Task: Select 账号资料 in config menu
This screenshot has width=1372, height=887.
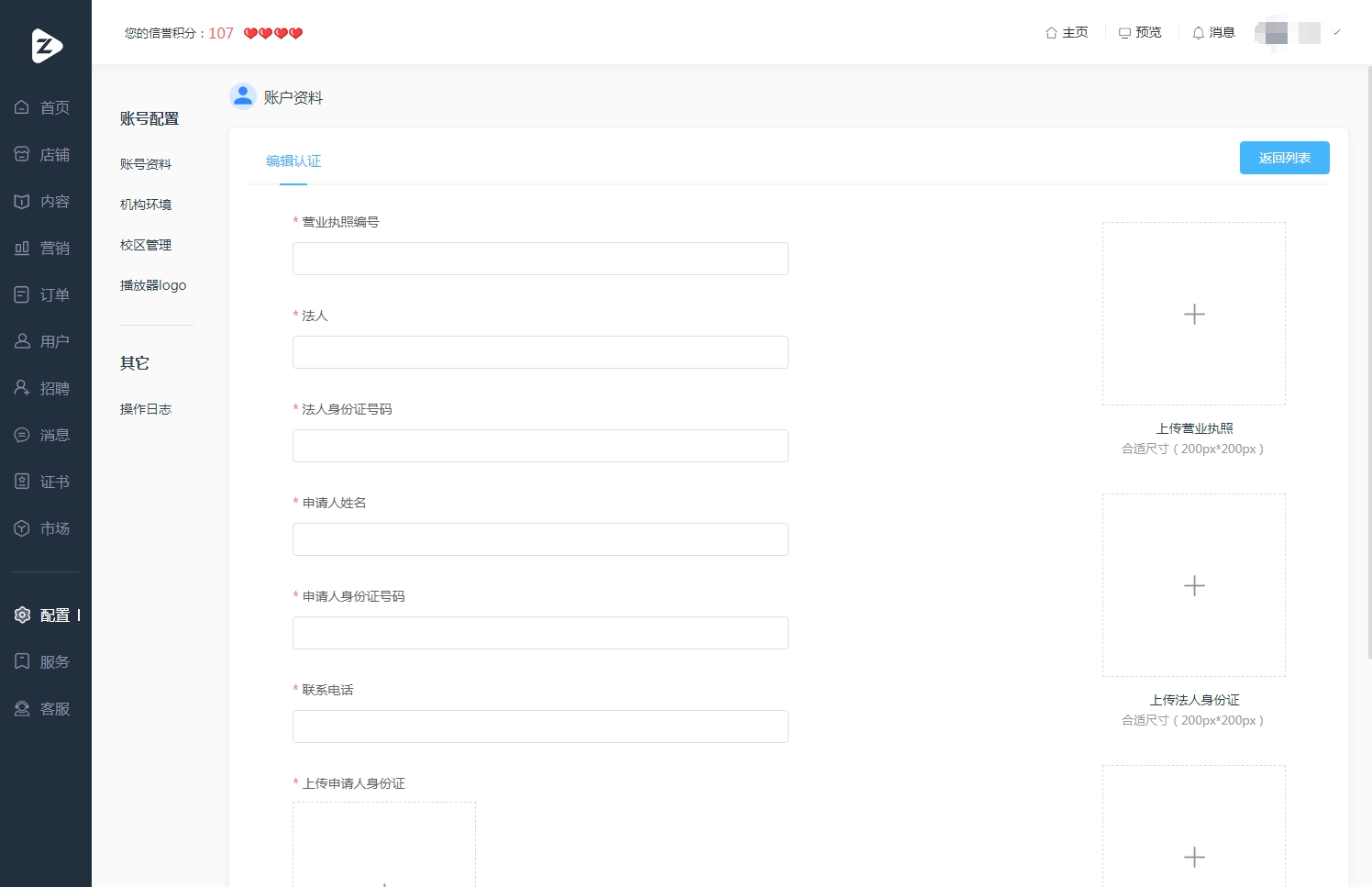Action: click(x=146, y=164)
